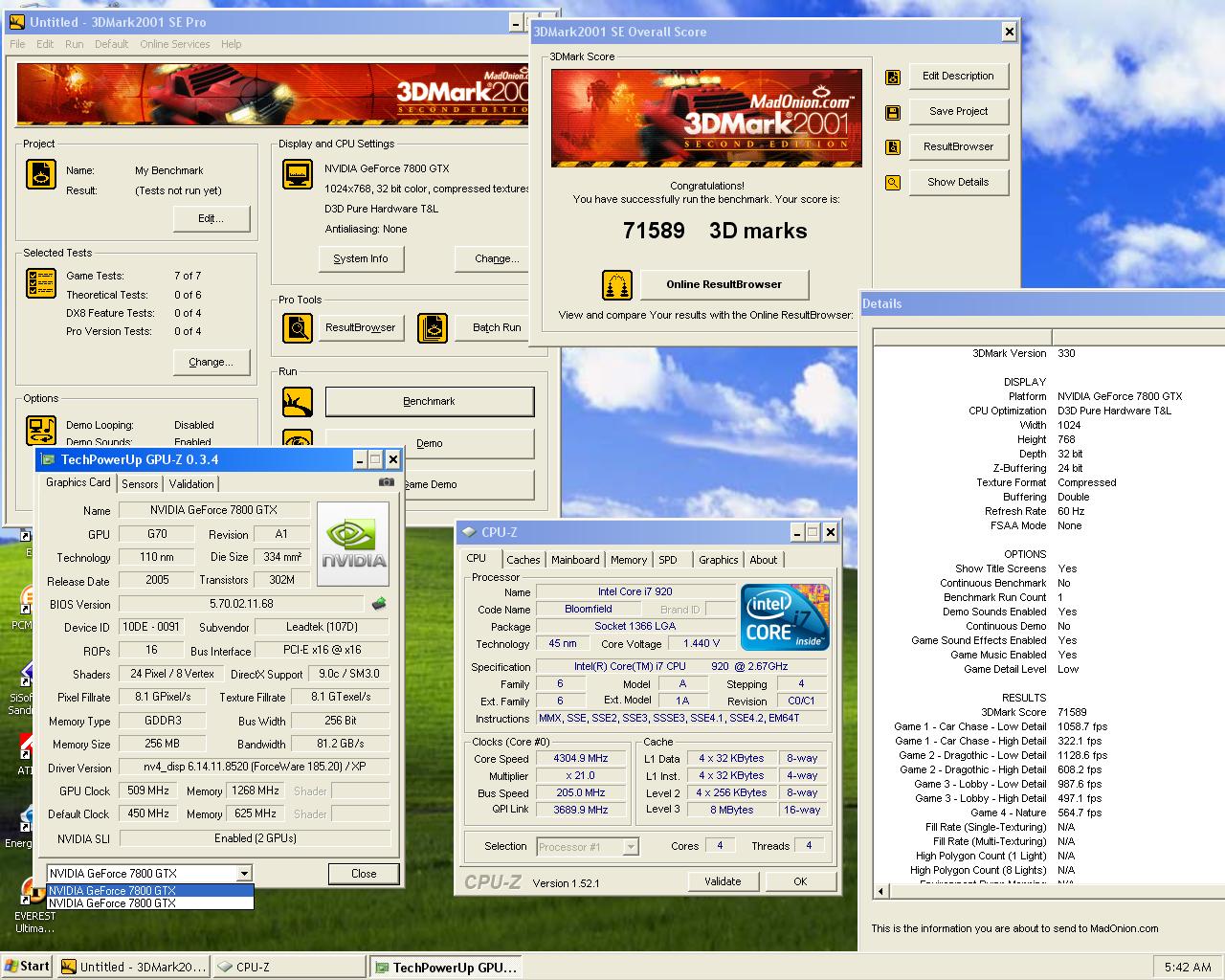1225x980 pixels.
Task: Select the highlighted first NVIDIA GeForce 7800 GTX entry
Action: coord(150,890)
